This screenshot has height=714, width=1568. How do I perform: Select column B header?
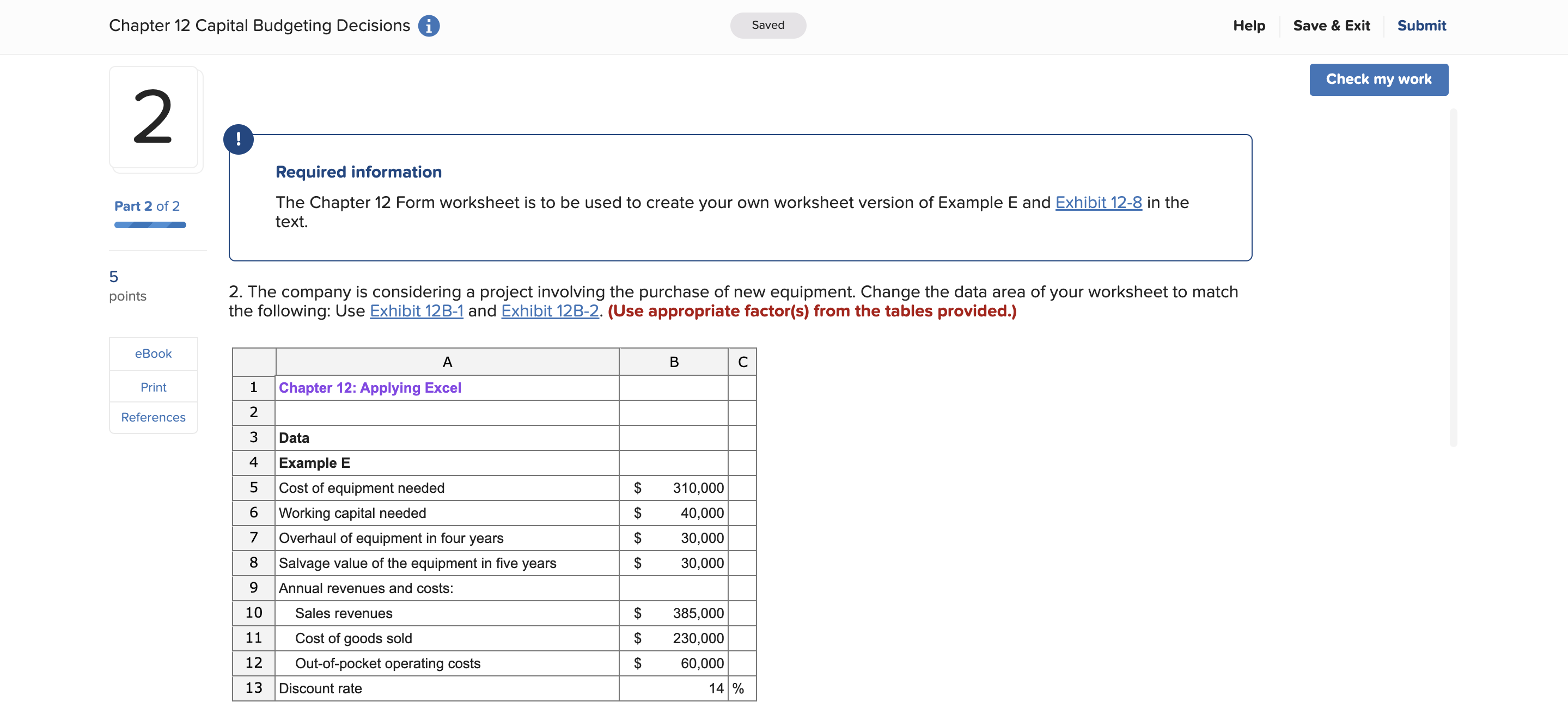click(674, 362)
